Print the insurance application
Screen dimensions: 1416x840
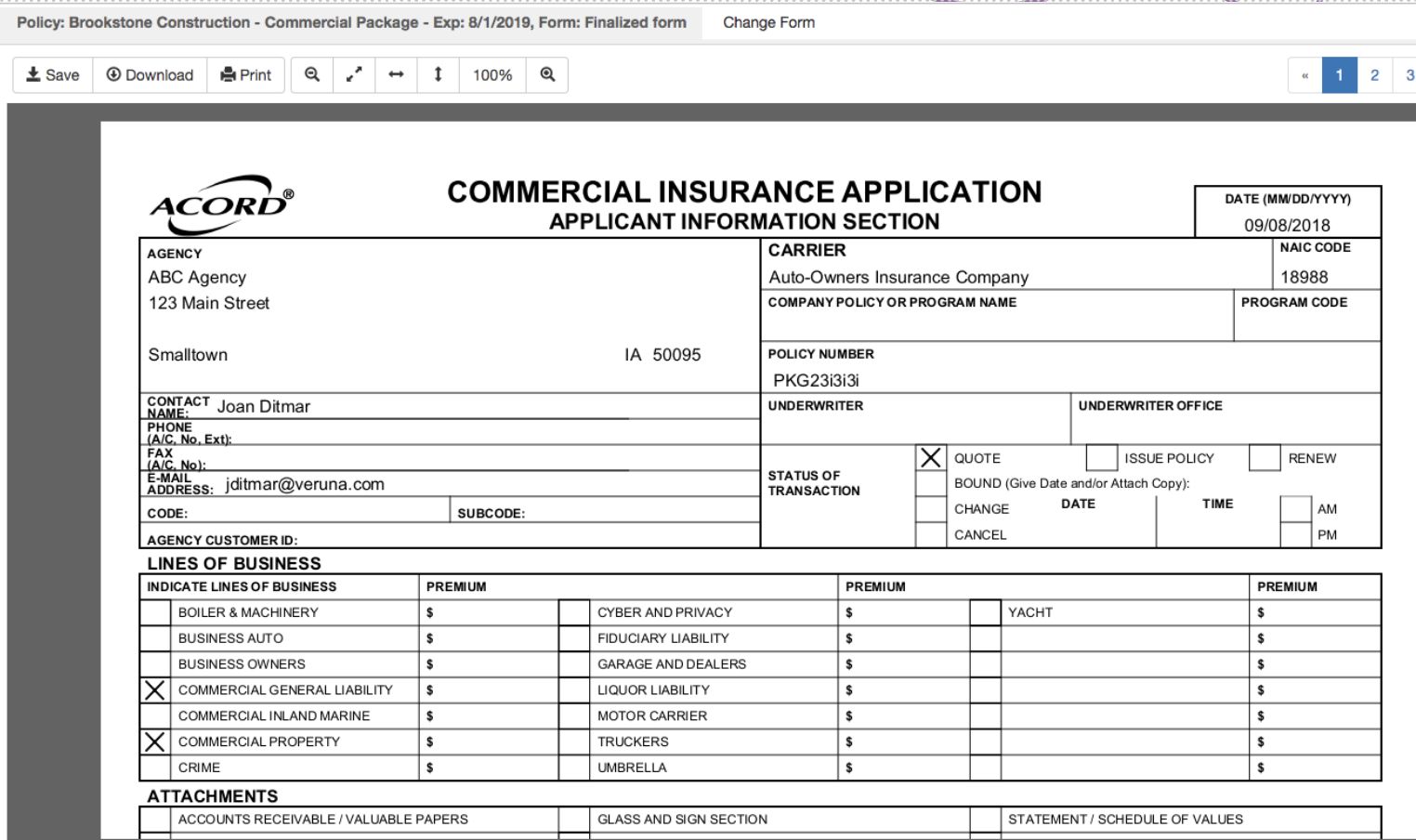click(246, 75)
